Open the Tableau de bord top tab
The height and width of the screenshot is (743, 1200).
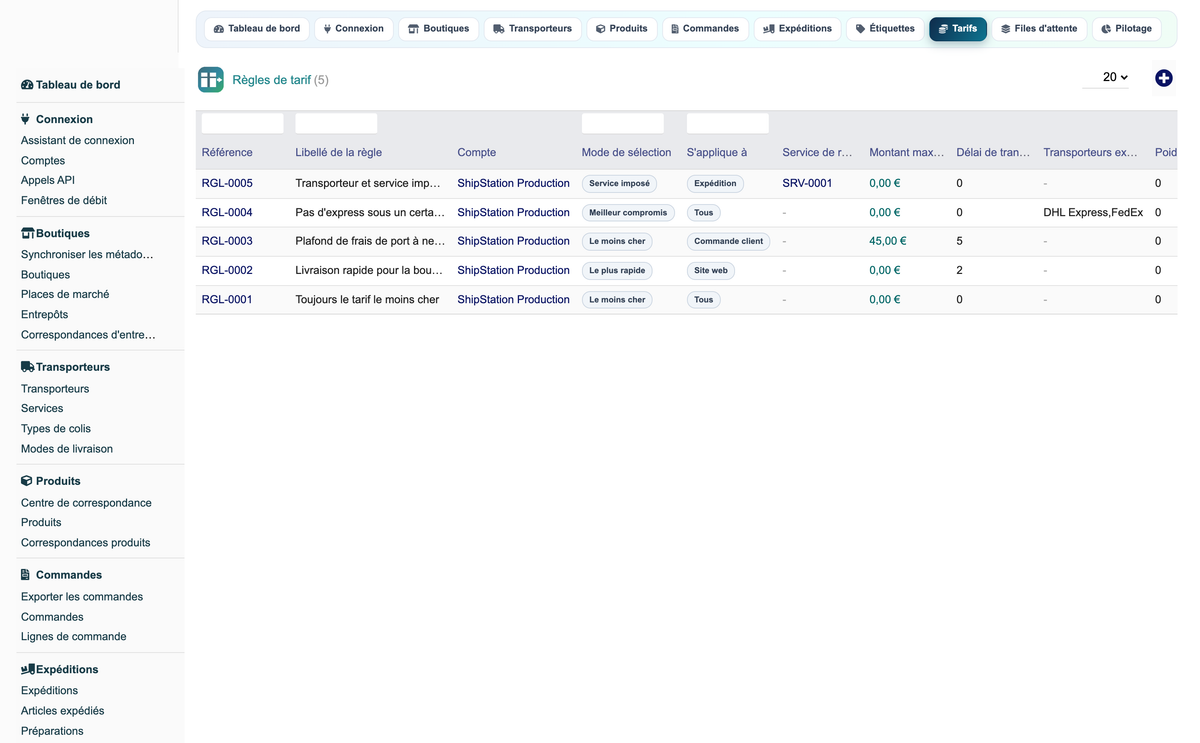(257, 29)
